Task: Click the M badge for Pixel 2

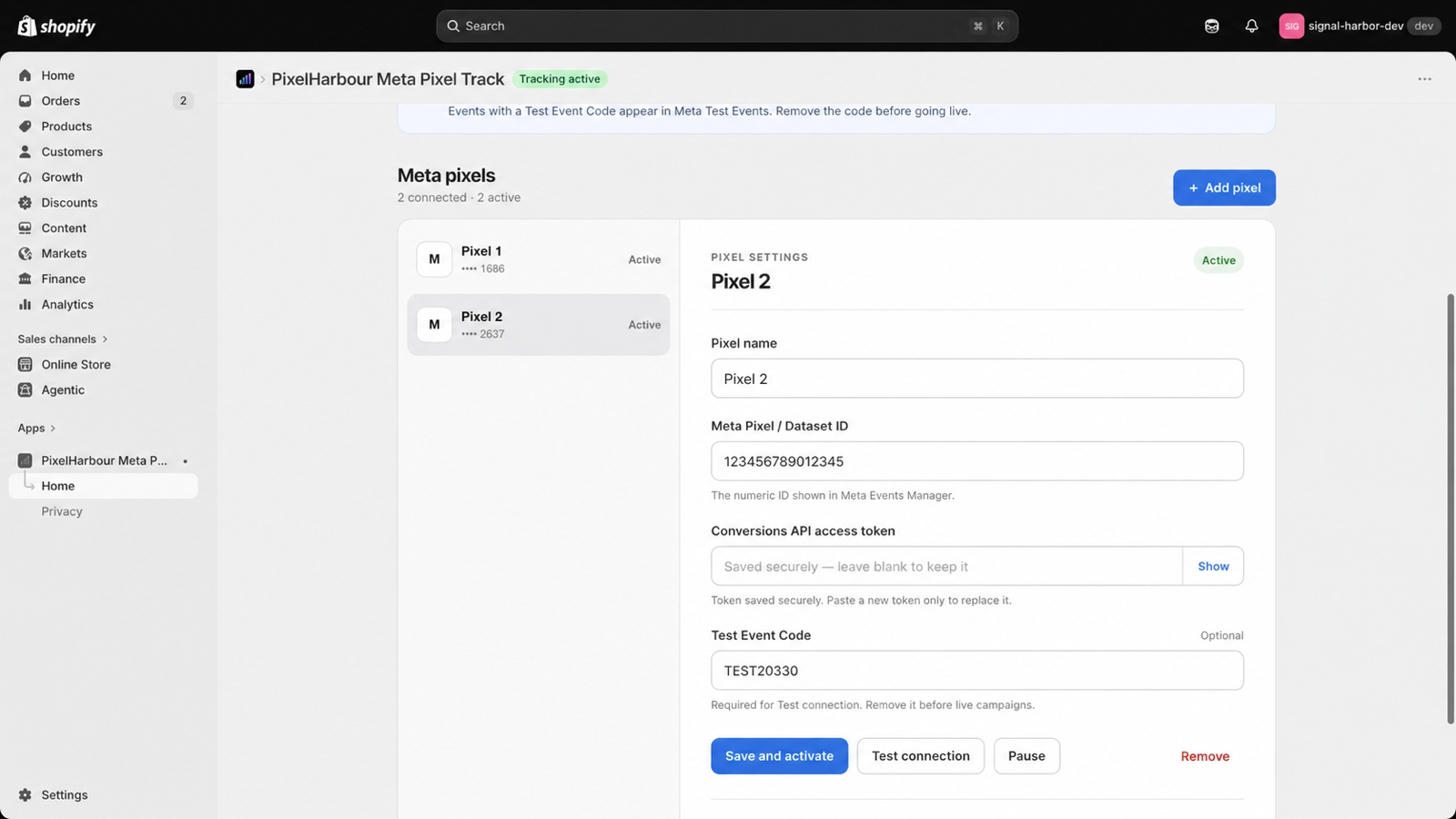Action: (x=434, y=325)
